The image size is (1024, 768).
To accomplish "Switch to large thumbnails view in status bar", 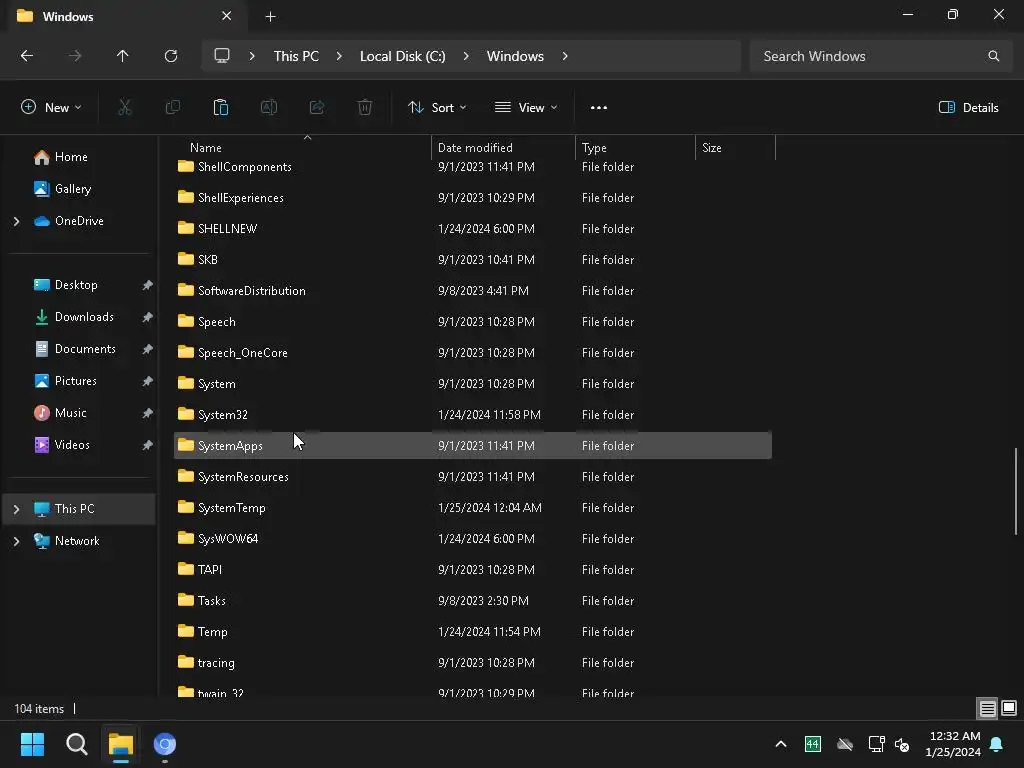I will point(1009,709).
